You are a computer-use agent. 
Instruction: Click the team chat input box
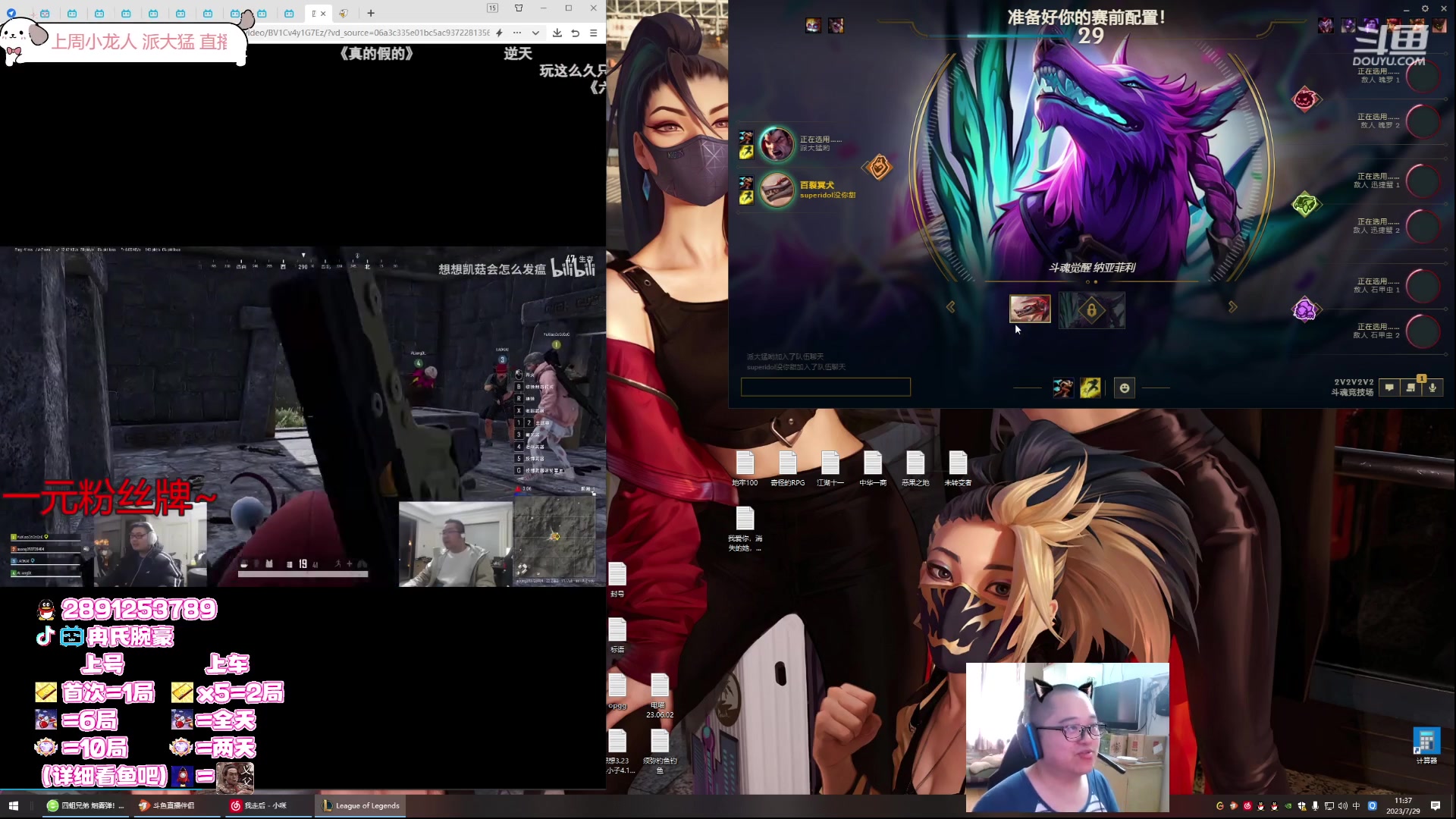click(x=826, y=387)
